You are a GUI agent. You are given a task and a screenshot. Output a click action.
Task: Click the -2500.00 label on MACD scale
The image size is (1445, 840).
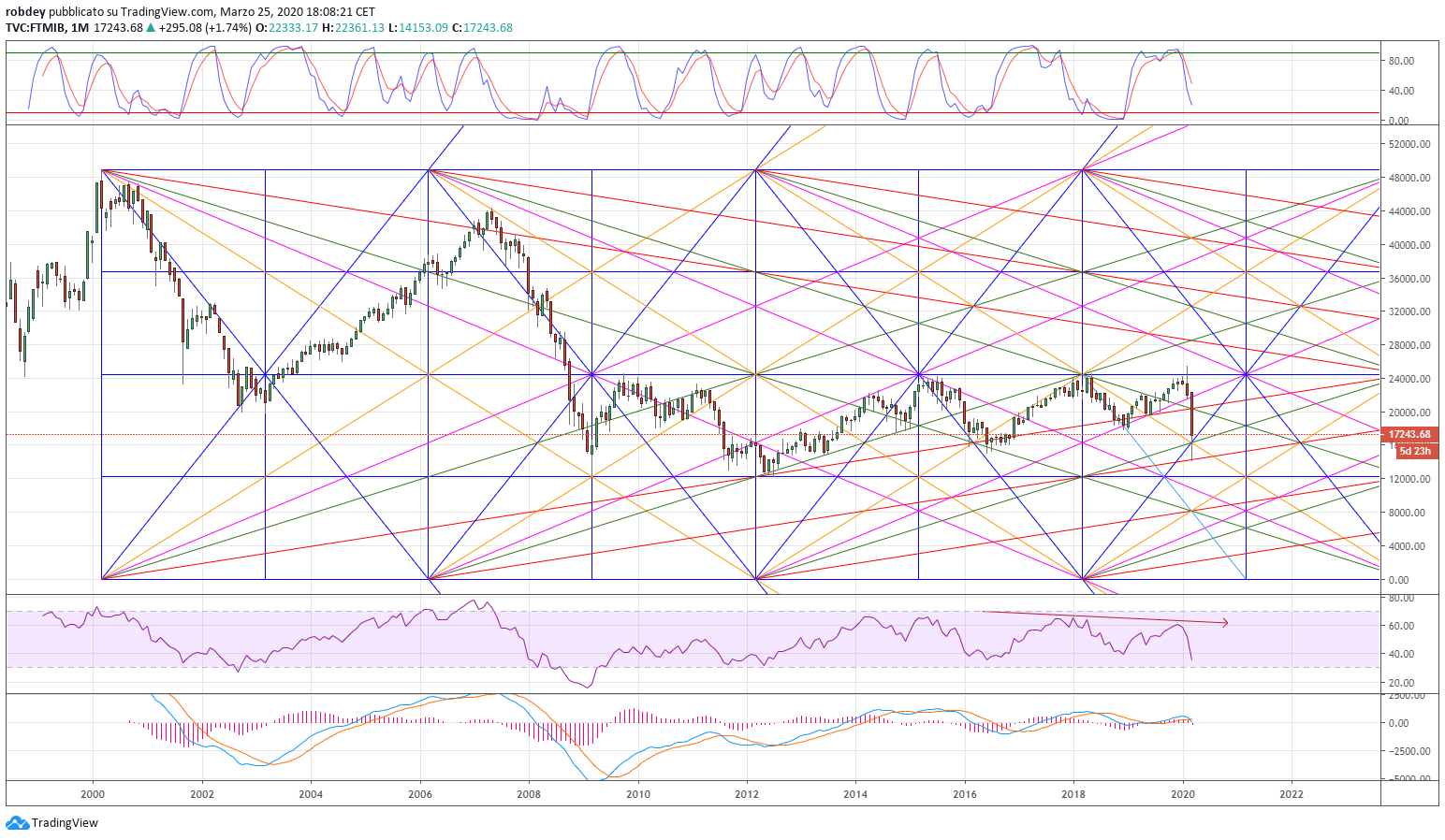pos(1409,751)
